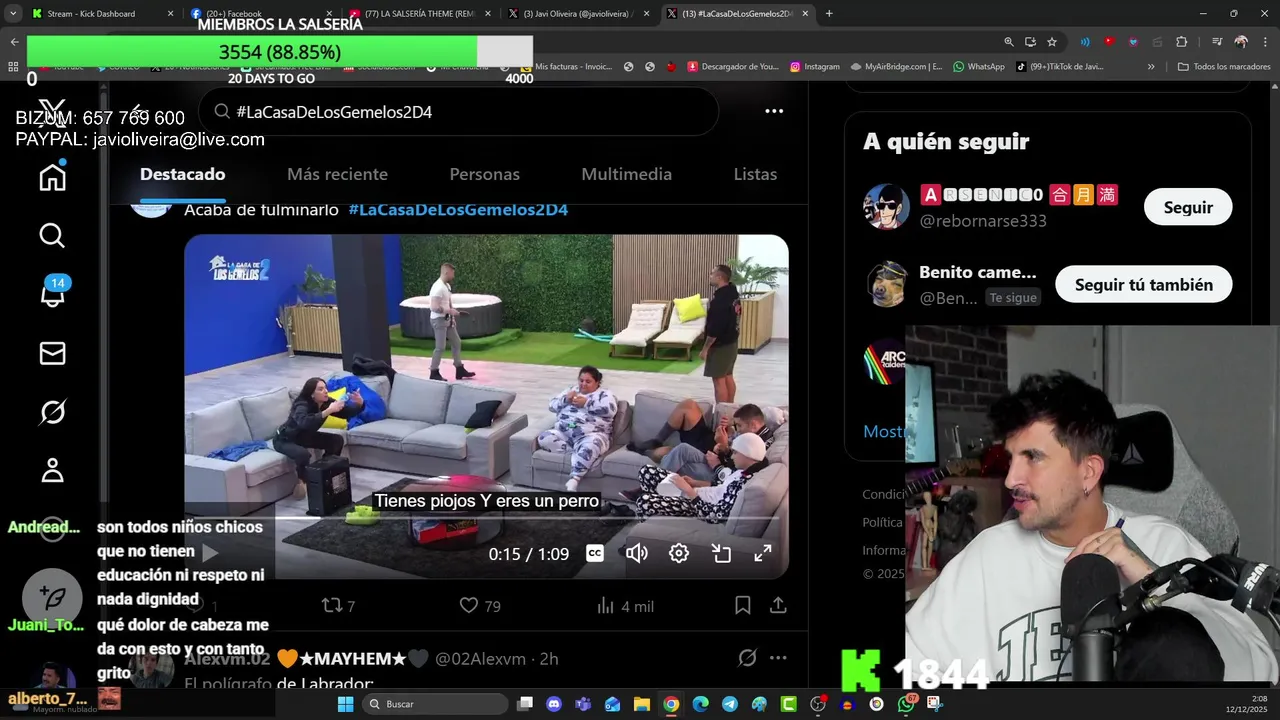Open Discord from the taskbar
The width and height of the screenshot is (1280, 720).
click(554, 704)
